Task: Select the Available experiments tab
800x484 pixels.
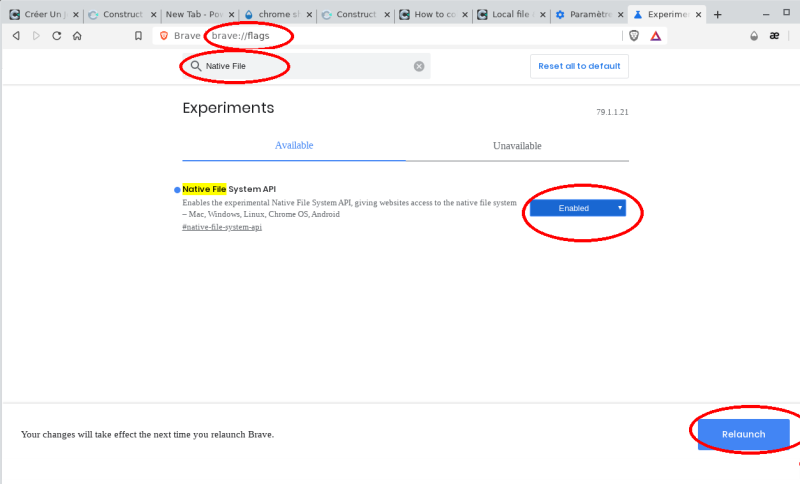Action: click(294, 146)
